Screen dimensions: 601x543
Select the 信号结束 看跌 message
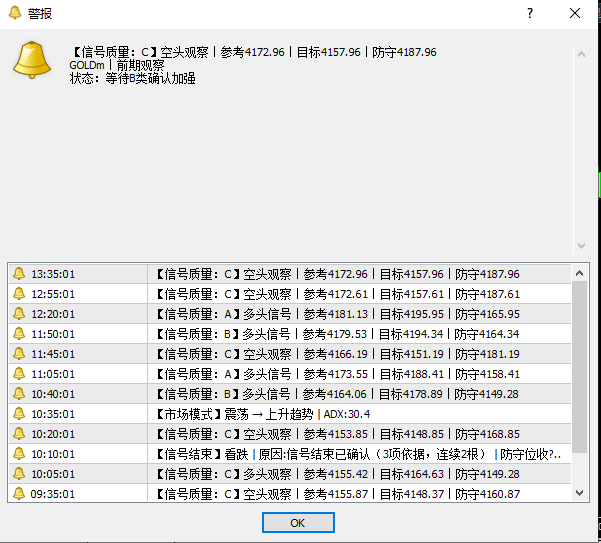pyautogui.click(x=359, y=454)
